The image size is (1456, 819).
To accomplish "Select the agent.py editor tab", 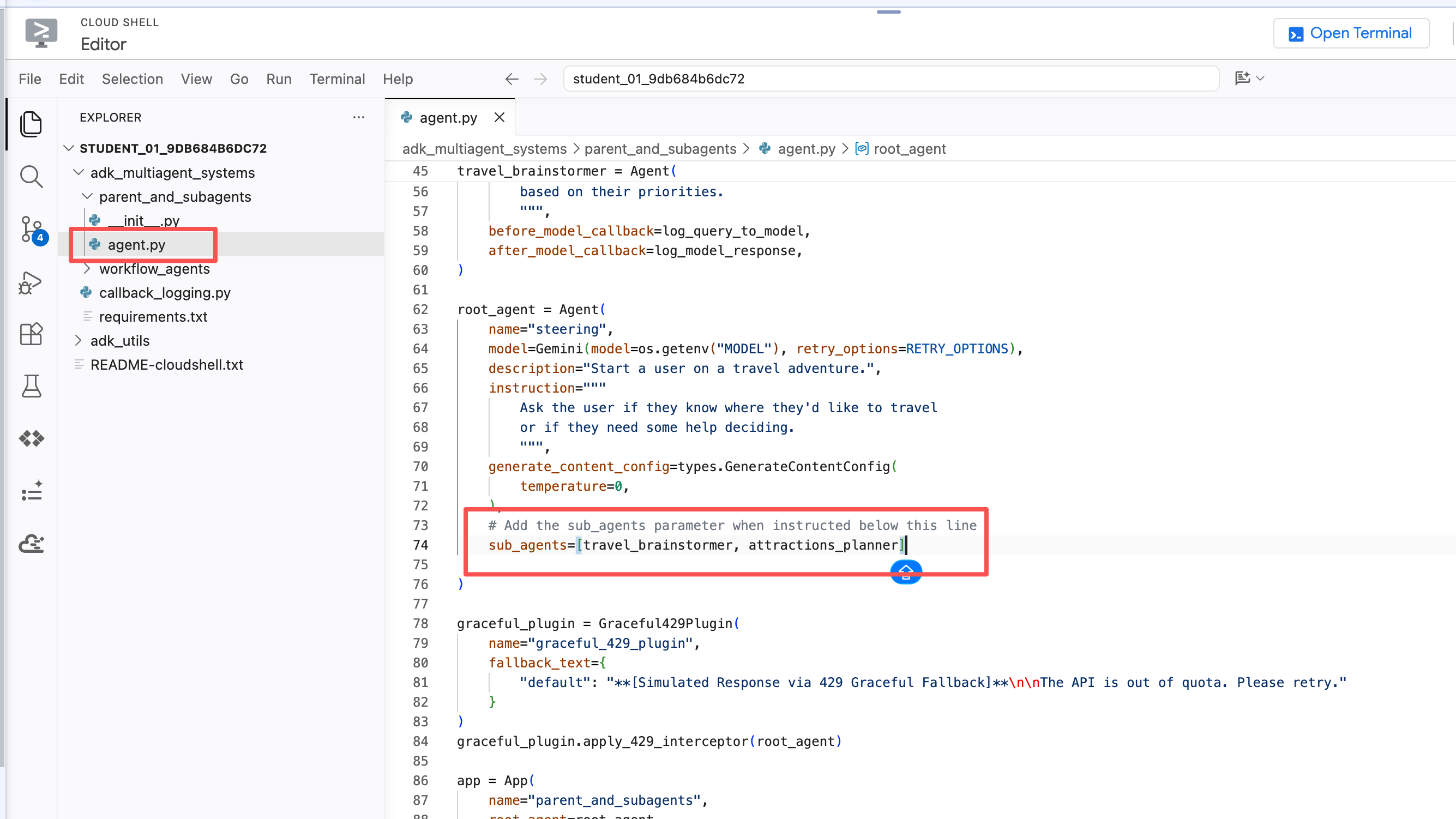I will click(x=449, y=118).
